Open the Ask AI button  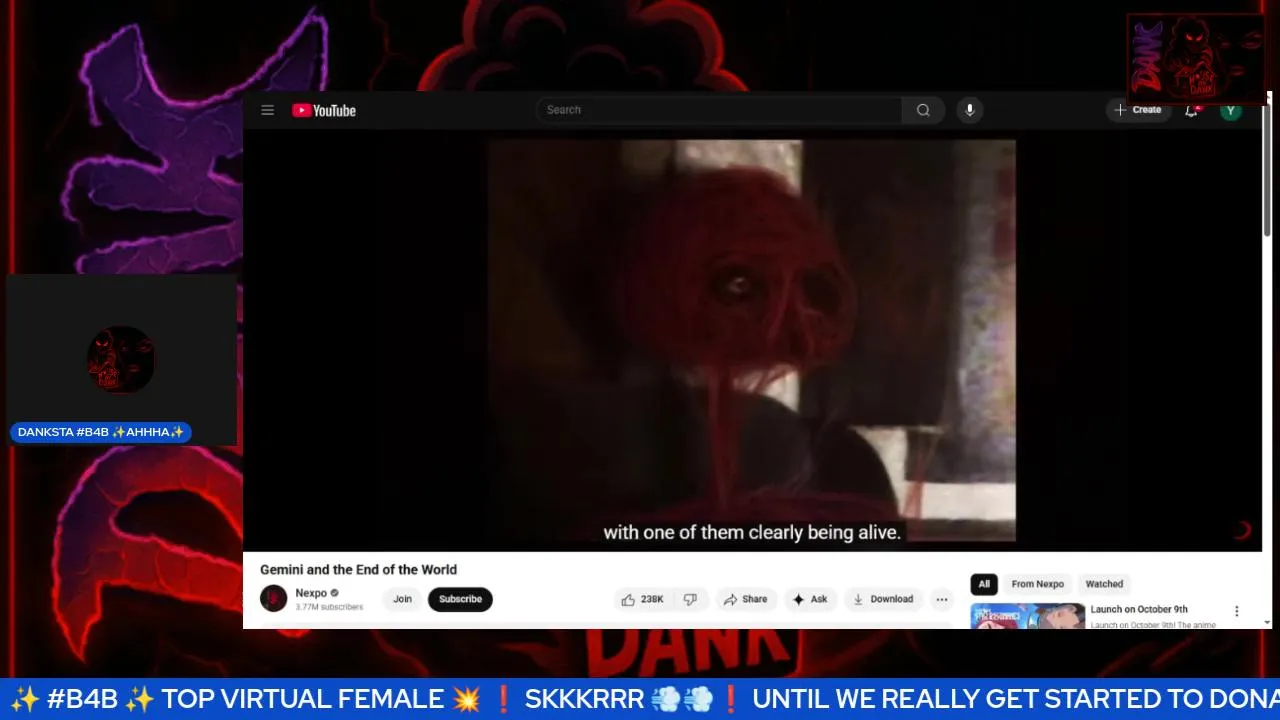click(x=811, y=599)
